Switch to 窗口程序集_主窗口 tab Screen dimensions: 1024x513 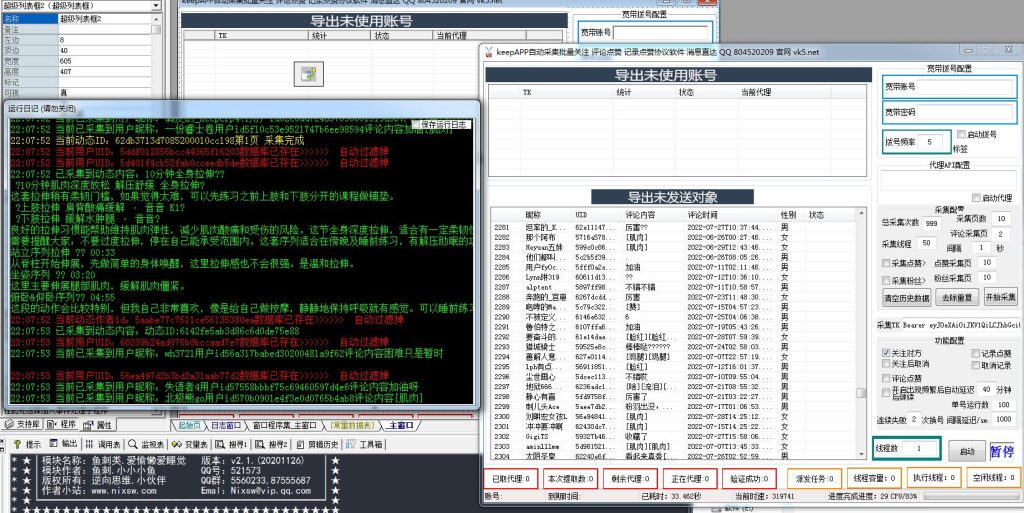pyautogui.click(x=284, y=426)
